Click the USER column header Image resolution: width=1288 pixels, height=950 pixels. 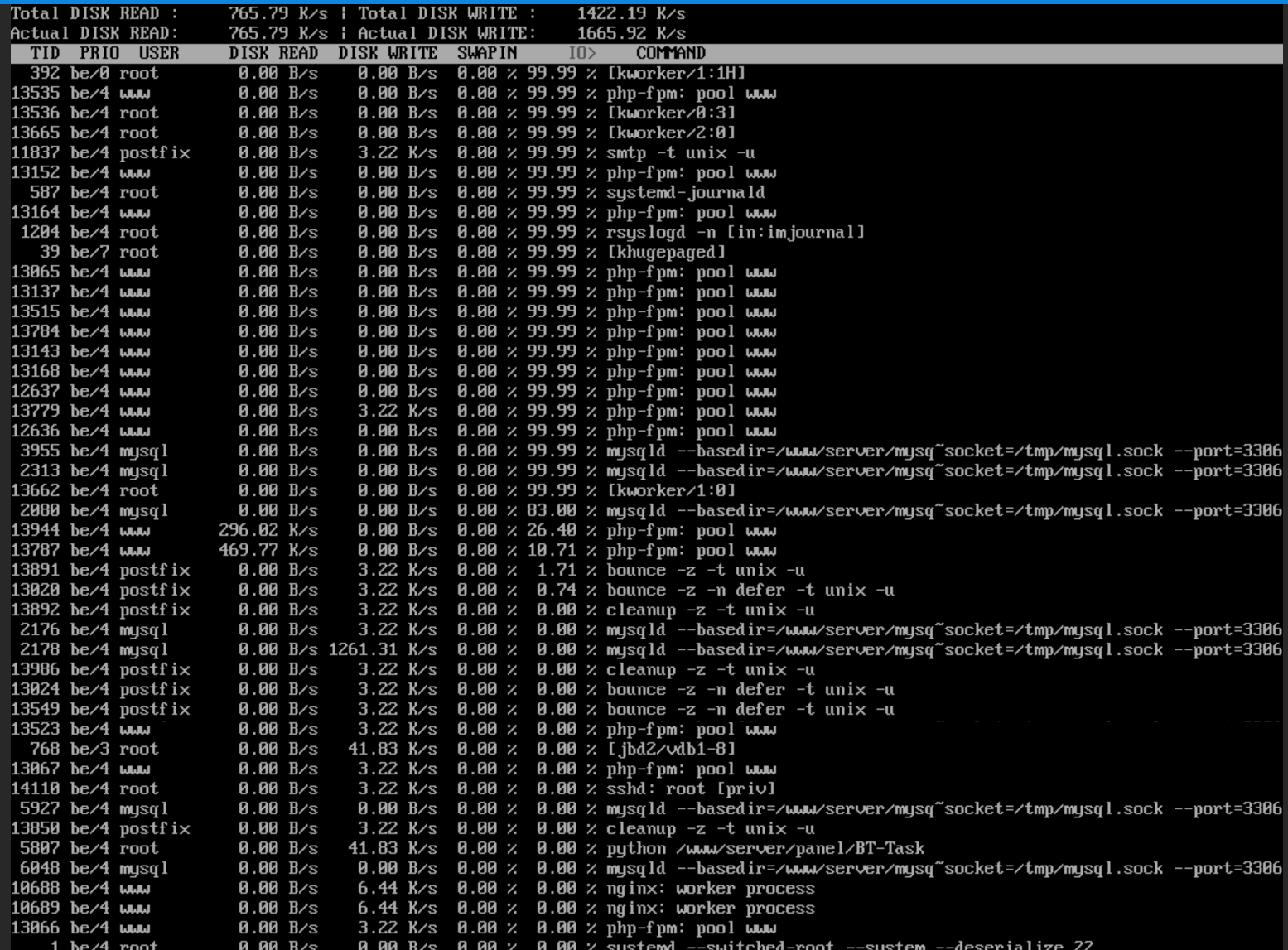click(159, 53)
